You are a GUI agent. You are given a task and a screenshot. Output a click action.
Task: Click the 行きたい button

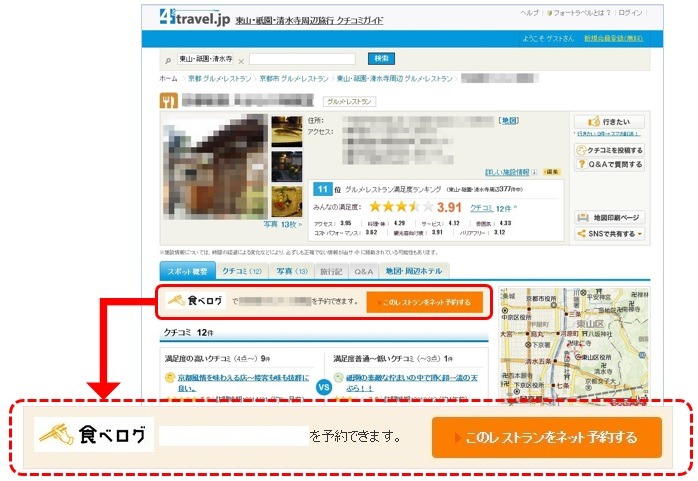609,122
